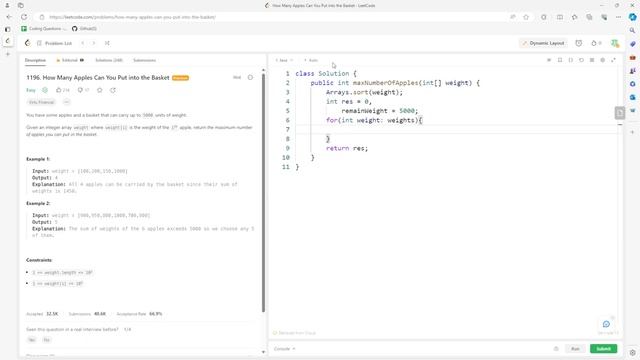This screenshot has width=640, height=360.
Task: Show more tags ellipsis chip
Action: point(67,102)
